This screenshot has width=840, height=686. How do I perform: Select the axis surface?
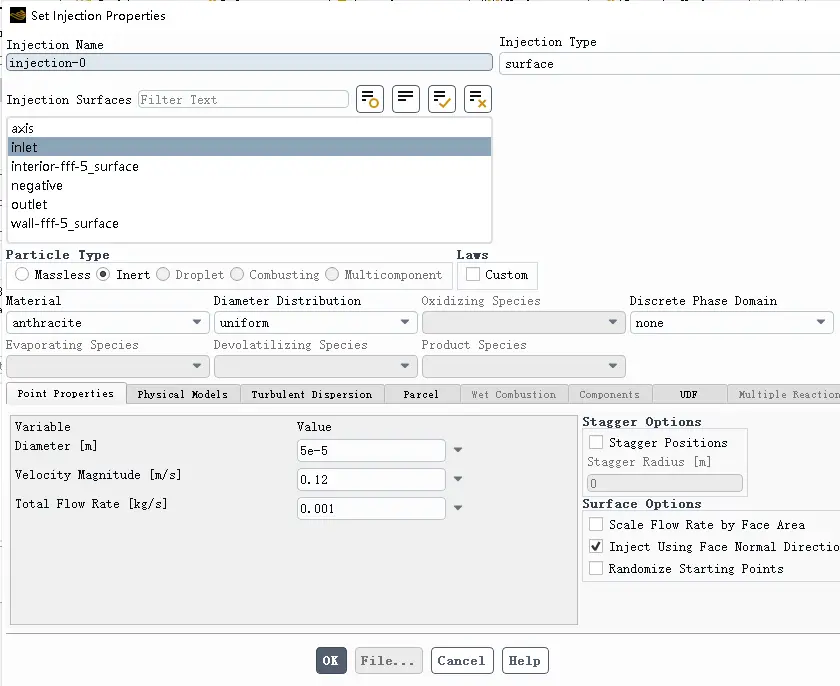pyautogui.click(x=249, y=128)
